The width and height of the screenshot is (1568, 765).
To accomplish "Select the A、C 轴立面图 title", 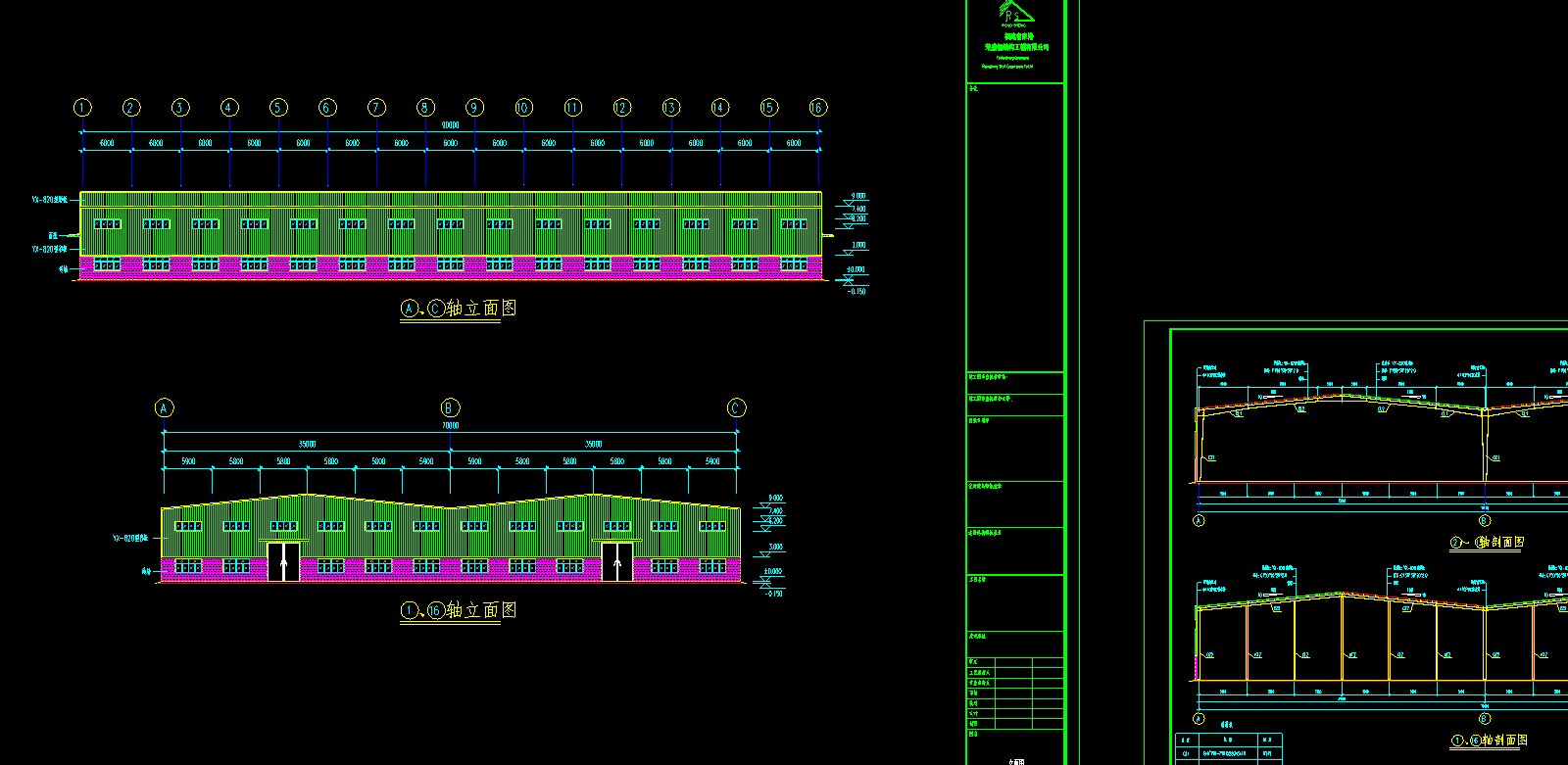I will pos(458,309).
